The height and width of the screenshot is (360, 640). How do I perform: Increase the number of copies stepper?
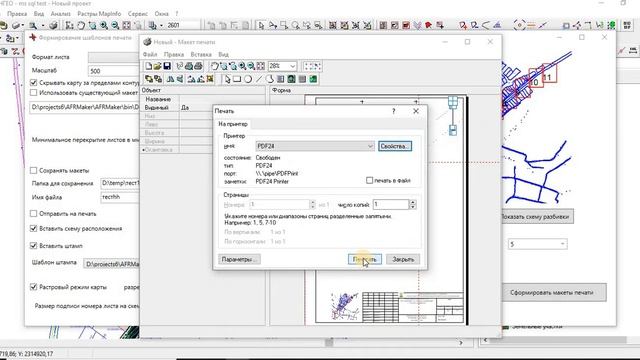coord(413,202)
